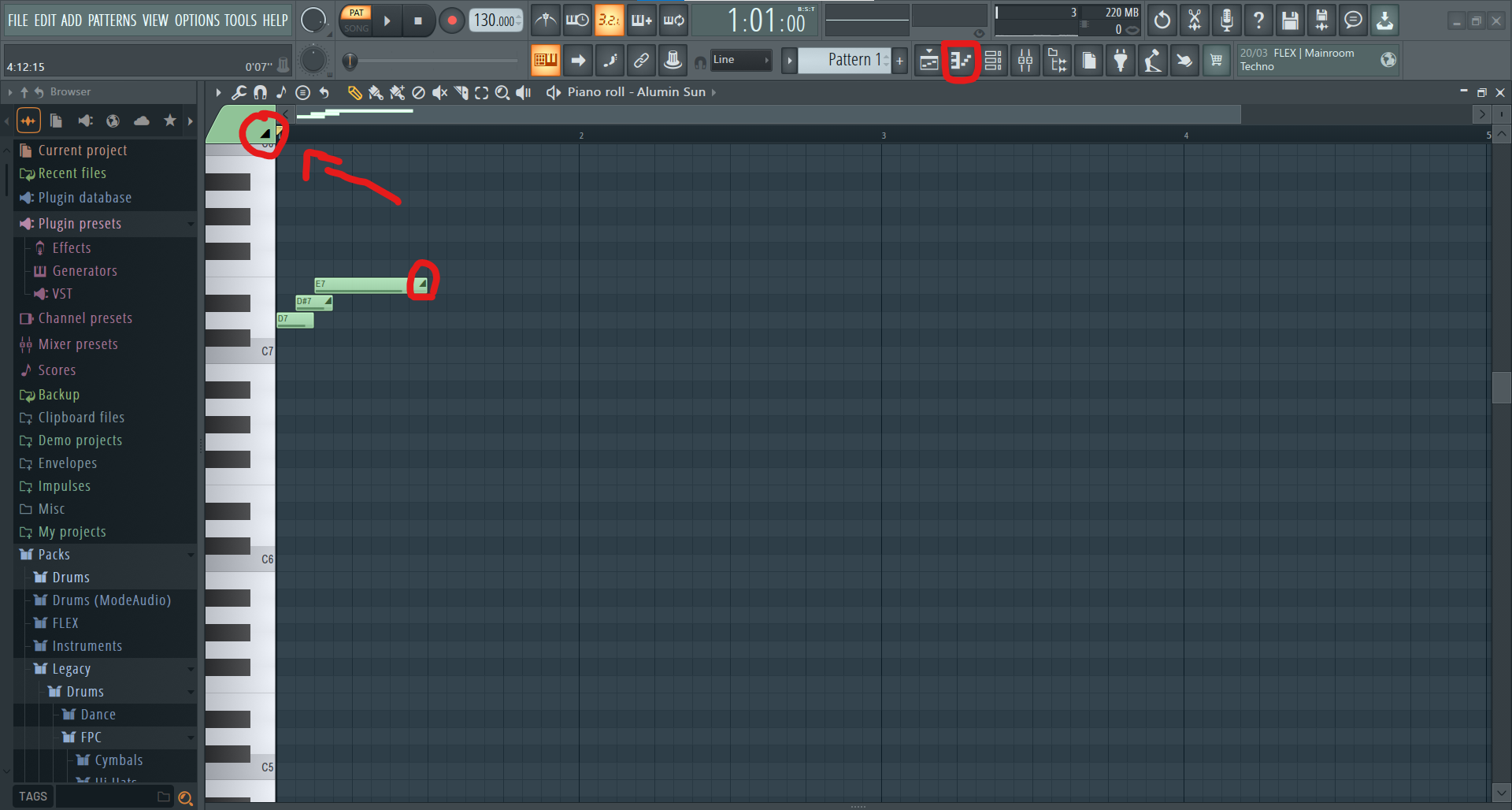Viewport: 1512px width, 810px height.
Task: Collapse the Packs folder arrow
Action: (x=191, y=555)
